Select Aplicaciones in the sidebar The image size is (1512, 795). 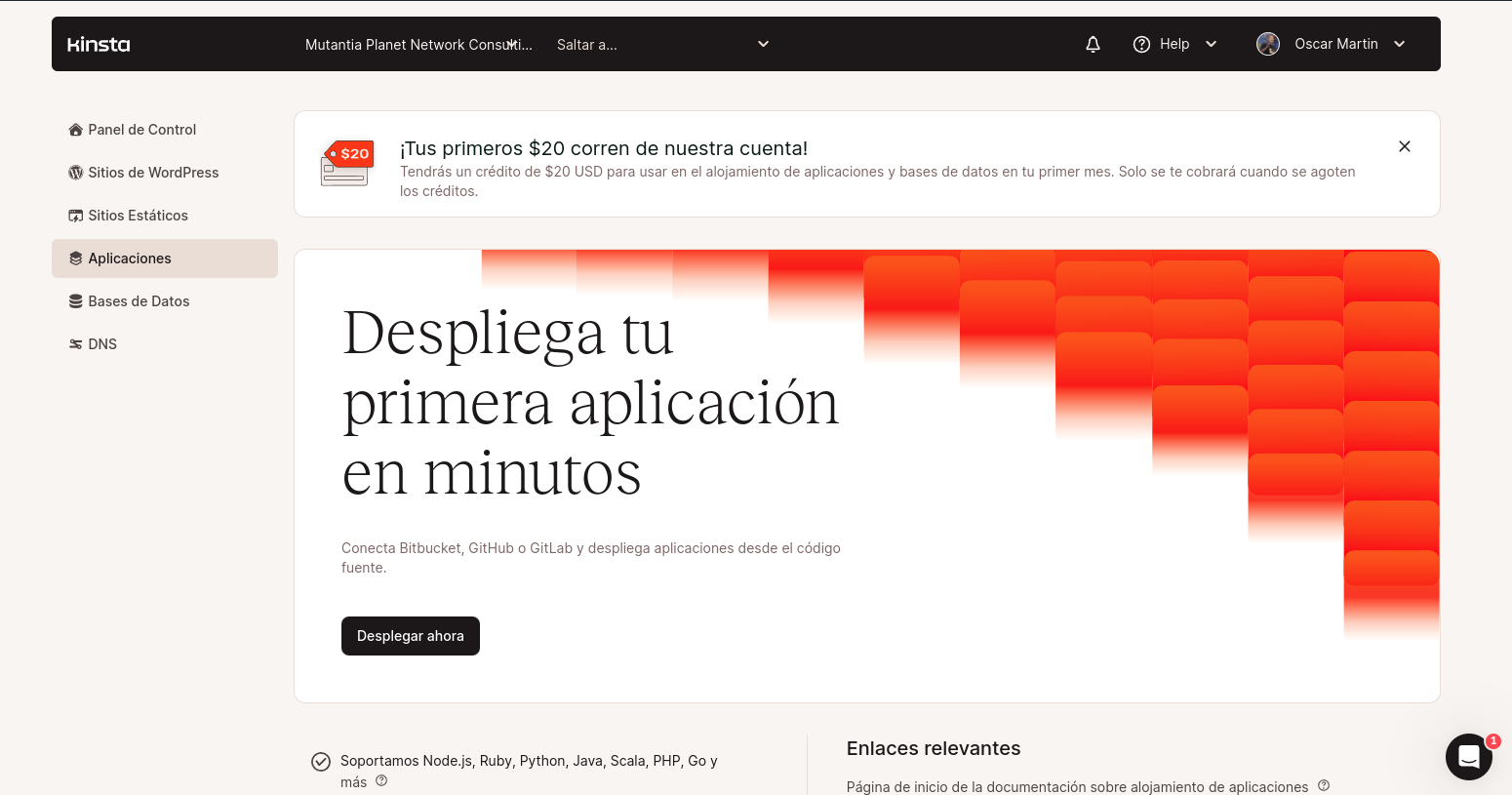pos(129,258)
